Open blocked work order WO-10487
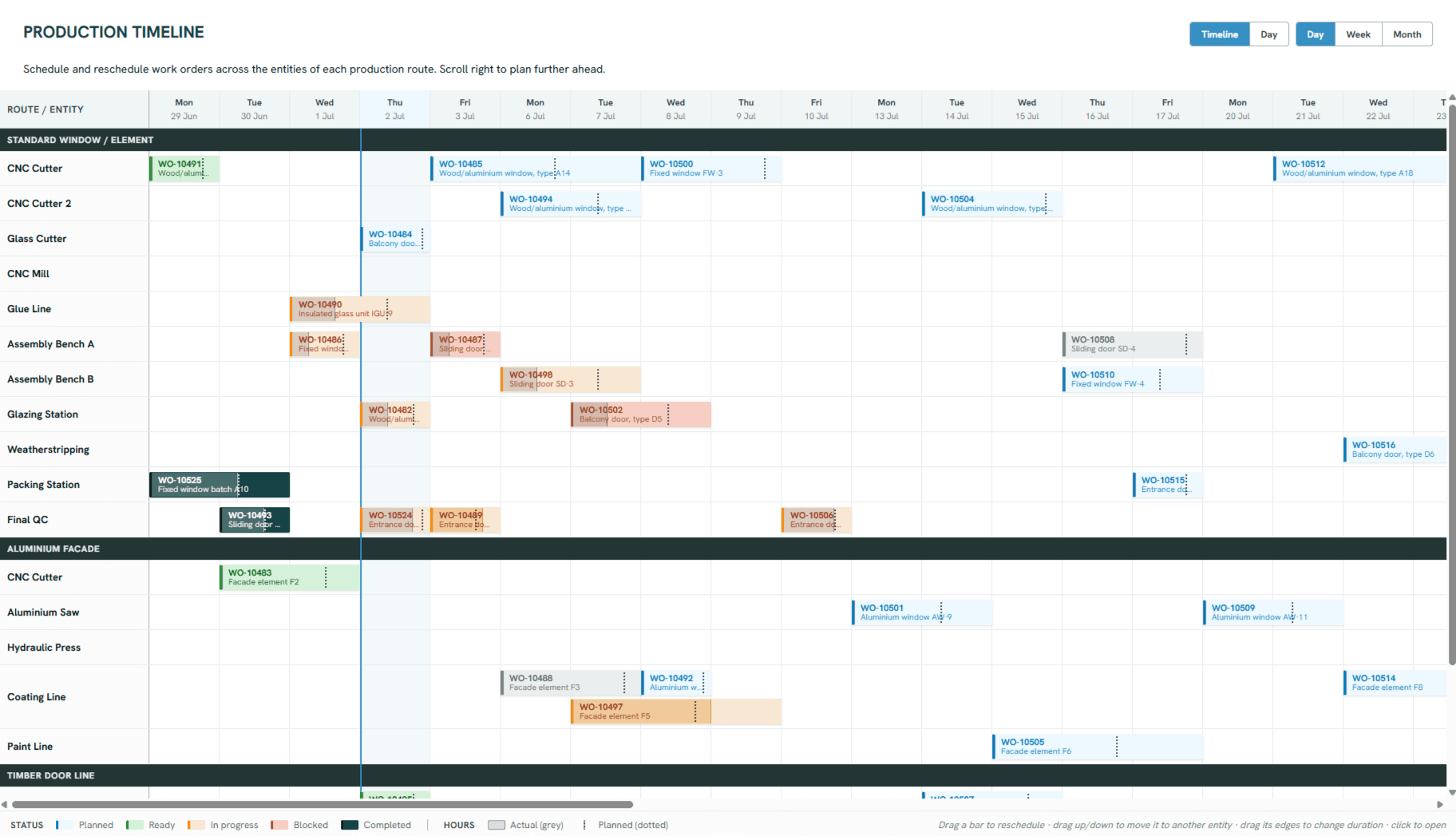 coord(465,344)
